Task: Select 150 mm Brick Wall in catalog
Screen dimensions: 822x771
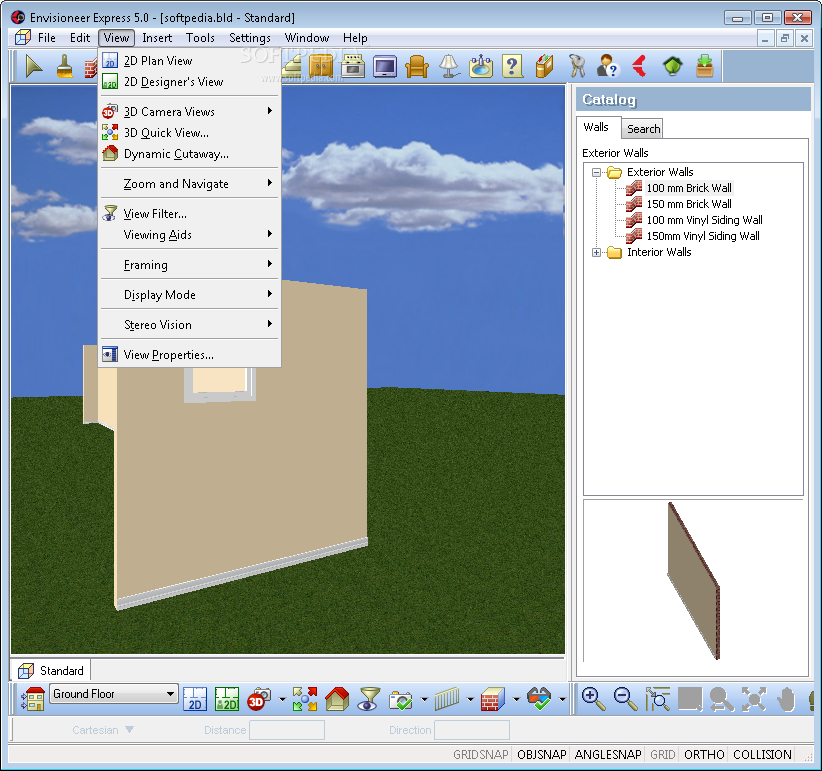Action: pyautogui.click(x=688, y=204)
